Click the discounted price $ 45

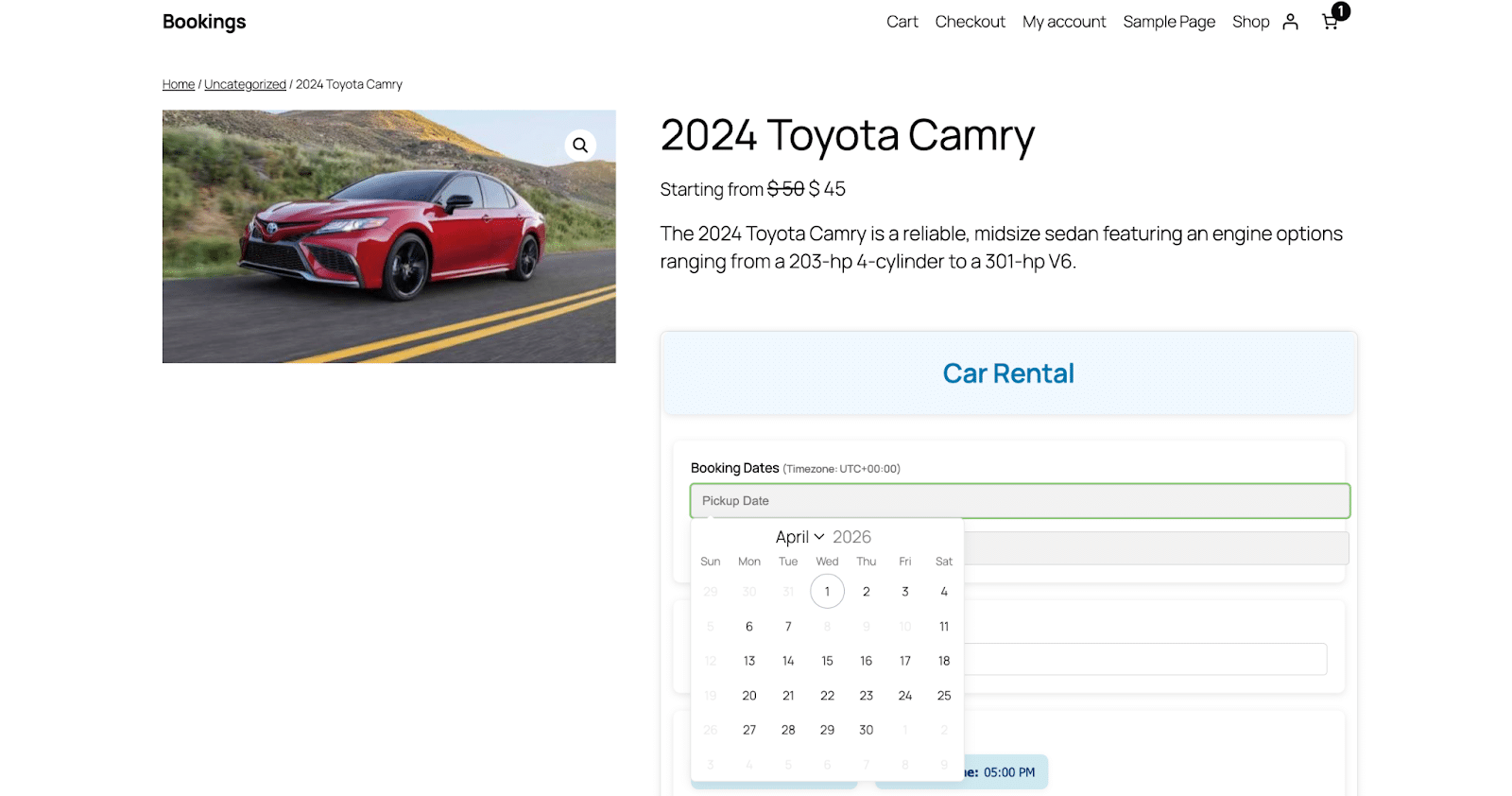point(827,189)
